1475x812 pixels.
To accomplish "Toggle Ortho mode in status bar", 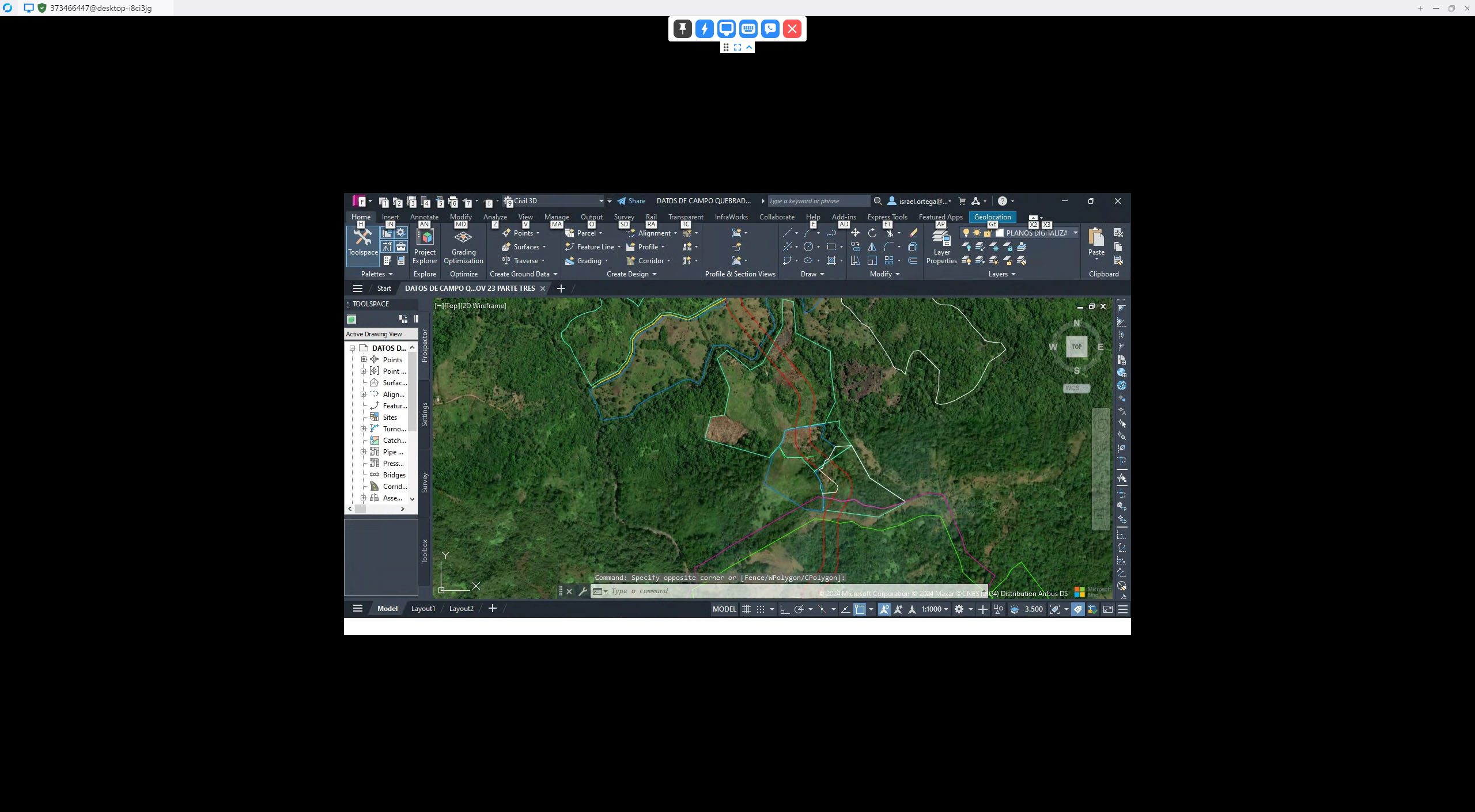I will click(784, 609).
